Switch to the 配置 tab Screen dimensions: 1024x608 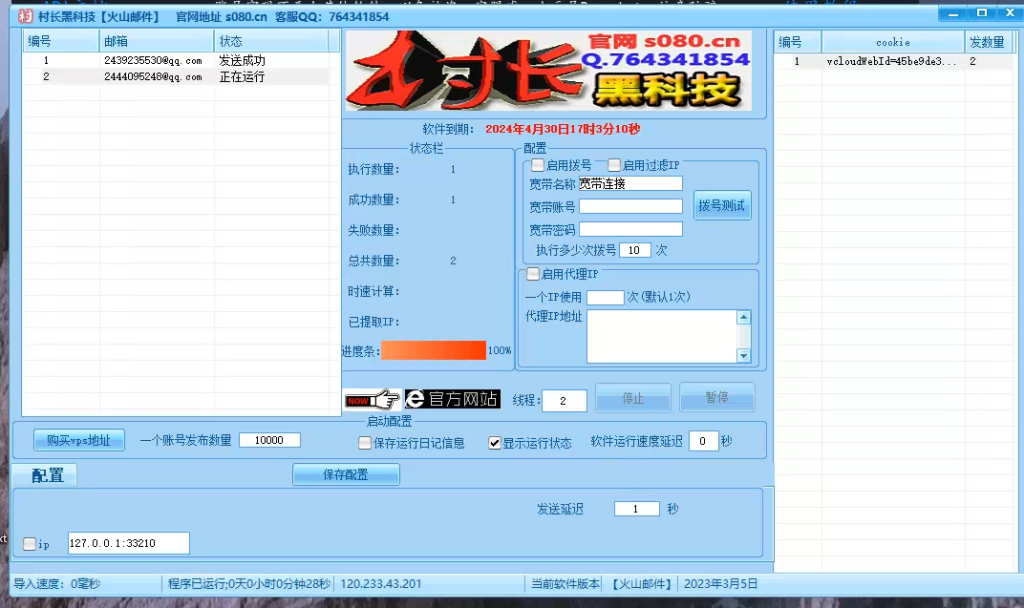[46, 474]
